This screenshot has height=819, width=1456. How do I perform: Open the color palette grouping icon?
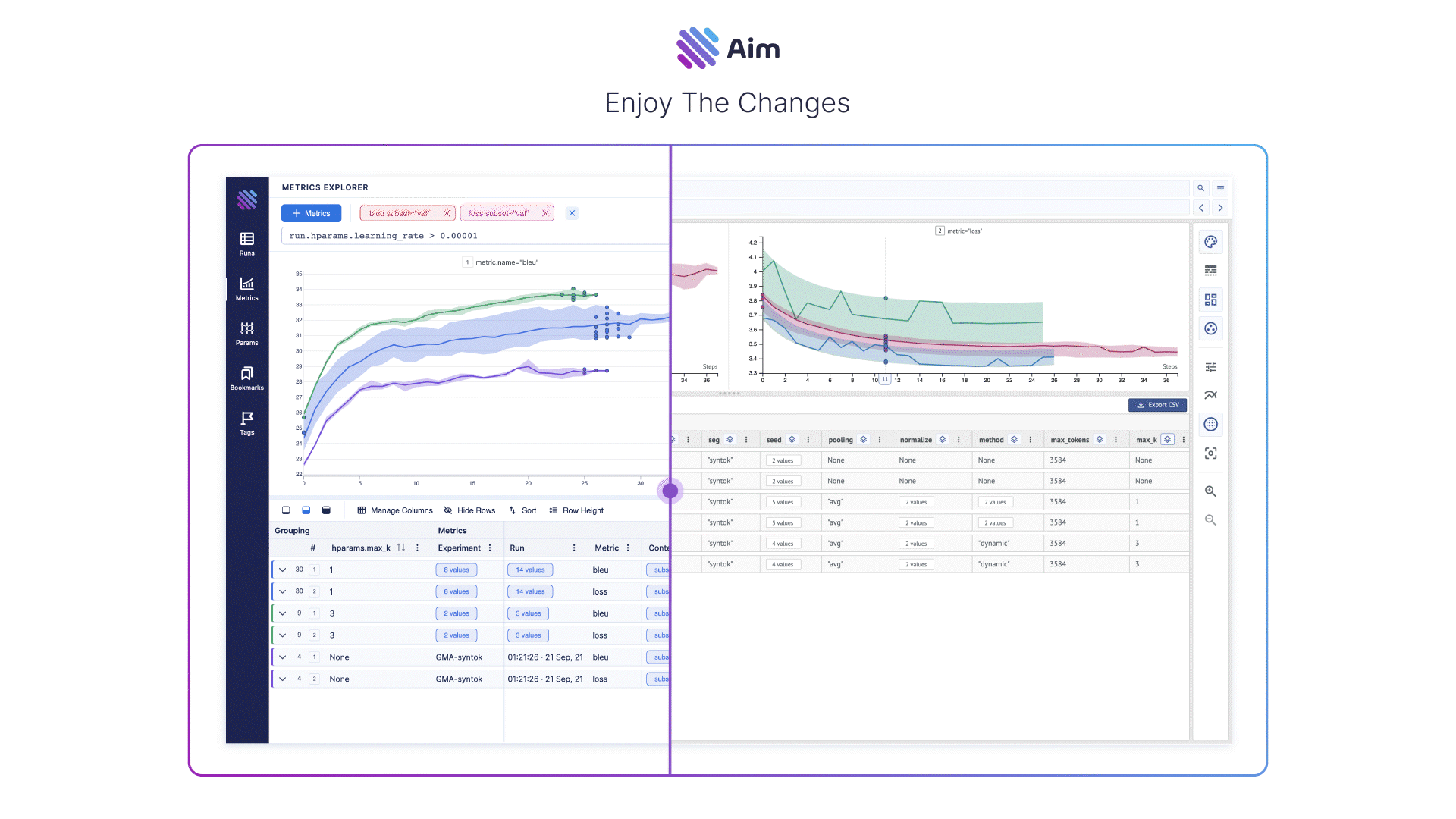pos(1210,242)
